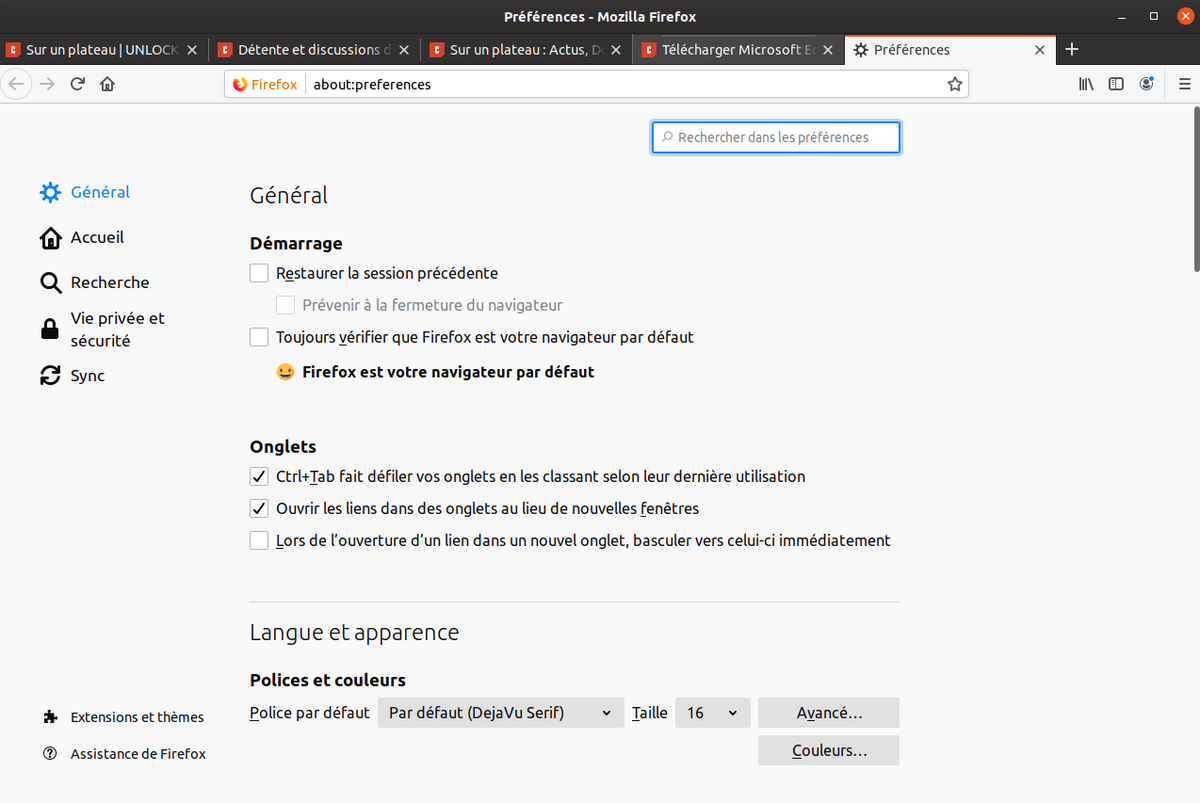Close the 'Détente et discussions' tab
The image size is (1200, 803).
pos(403,50)
